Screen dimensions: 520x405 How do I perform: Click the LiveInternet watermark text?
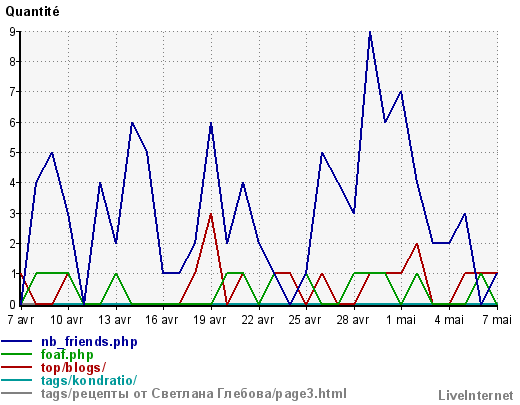coord(476,395)
